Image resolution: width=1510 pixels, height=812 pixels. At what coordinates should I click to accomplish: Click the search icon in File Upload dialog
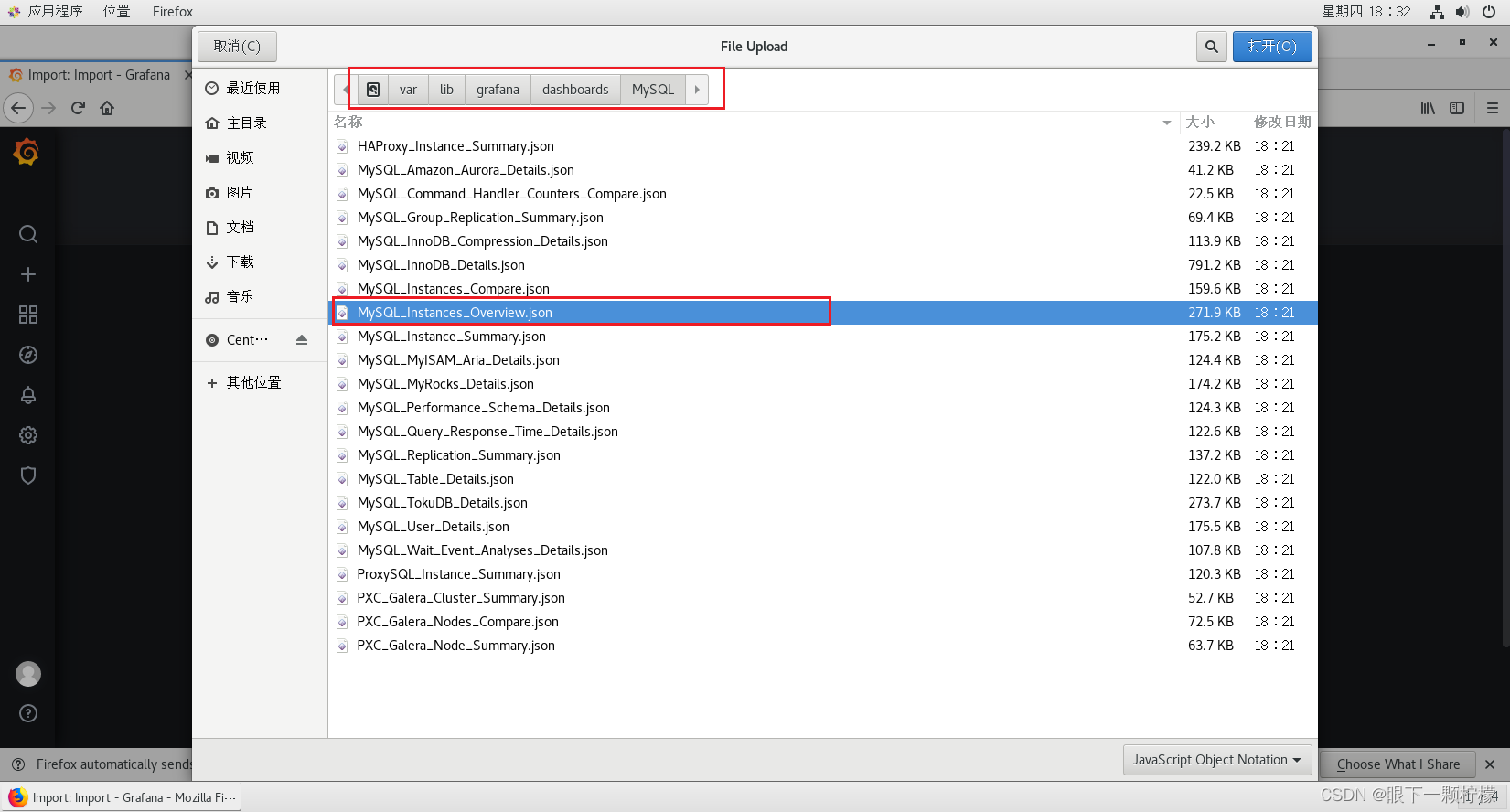point(1211,47)
